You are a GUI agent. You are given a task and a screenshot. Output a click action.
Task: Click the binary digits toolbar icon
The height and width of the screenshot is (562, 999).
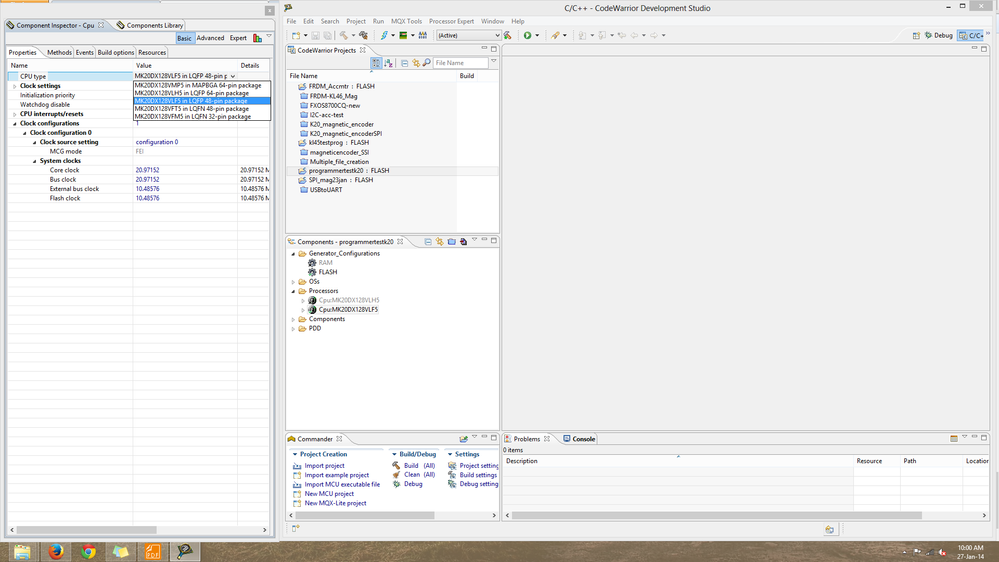click(x=422, y=36)
